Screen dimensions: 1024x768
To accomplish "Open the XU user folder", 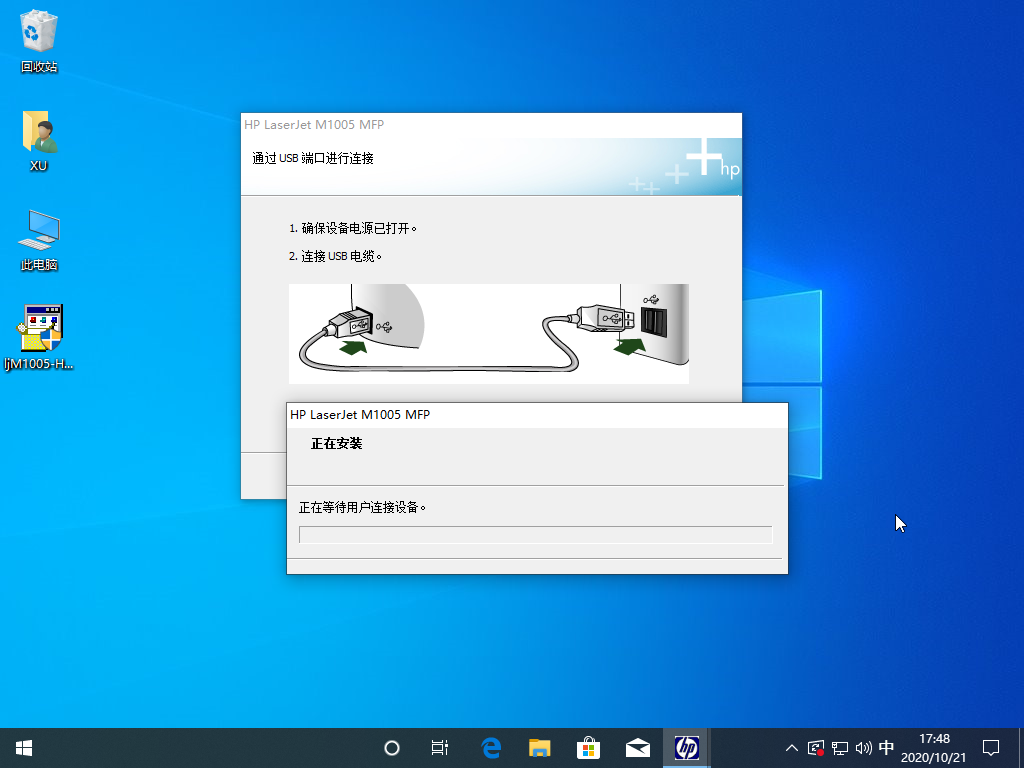I will click(38, 135).
